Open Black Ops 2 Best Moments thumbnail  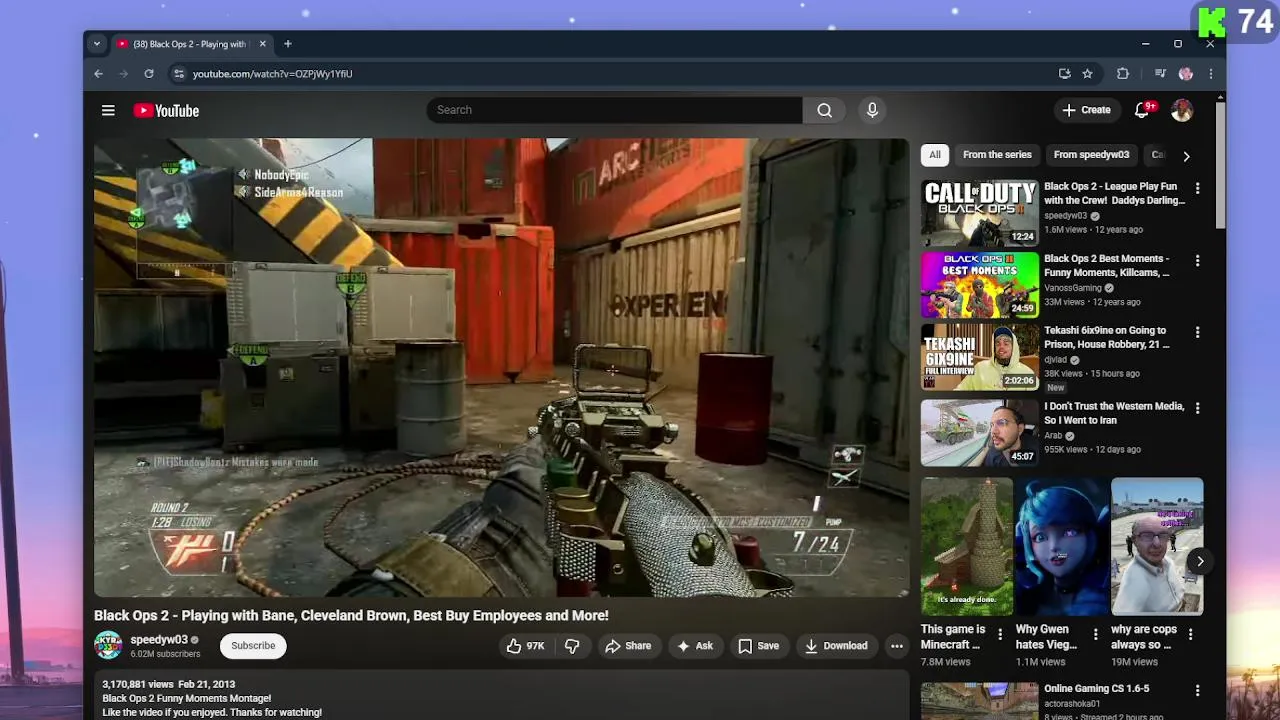(980, 285)
